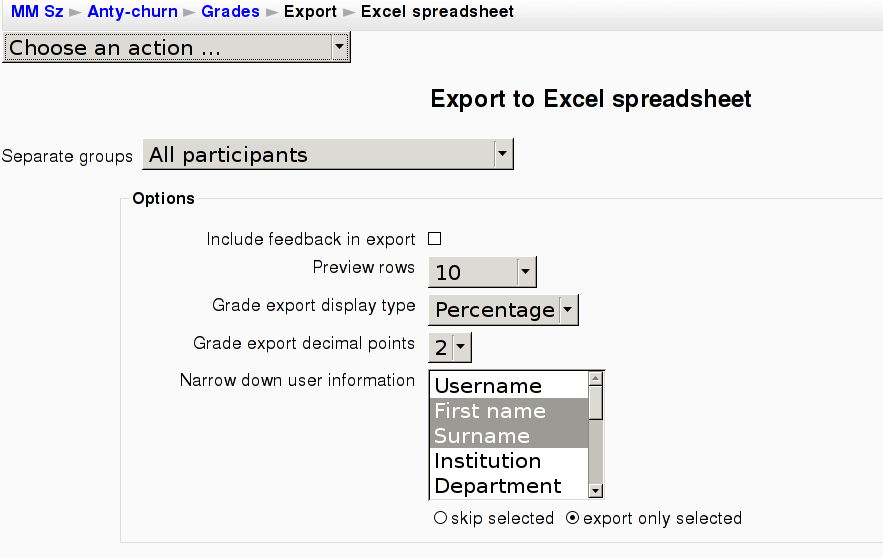The height and width of the screenshot is (558, 883).
Task: Open the Choose an action dropdown
Action: (176, 47)
